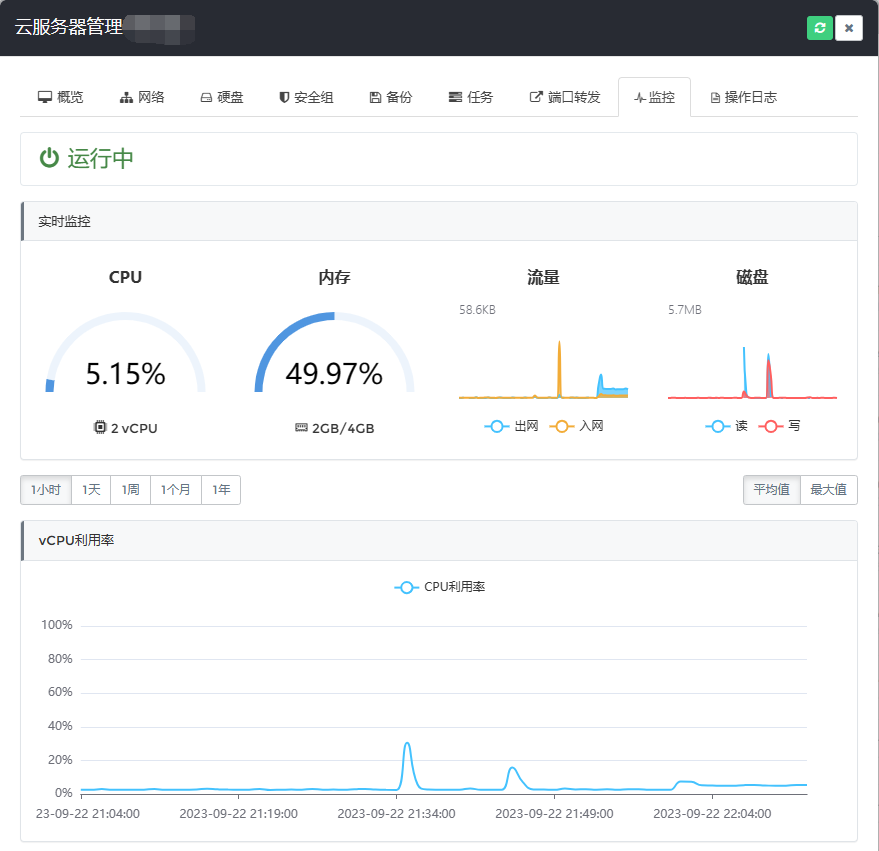879x851 pixels.
Task: Click the CPU gauge 5.15% value
Action: click(126, 374)
